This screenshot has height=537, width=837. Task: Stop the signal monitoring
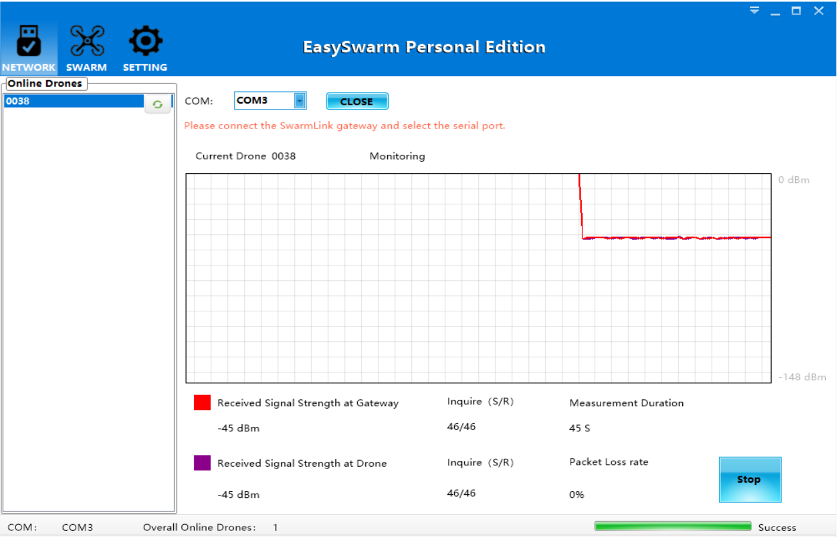[750, 479]
